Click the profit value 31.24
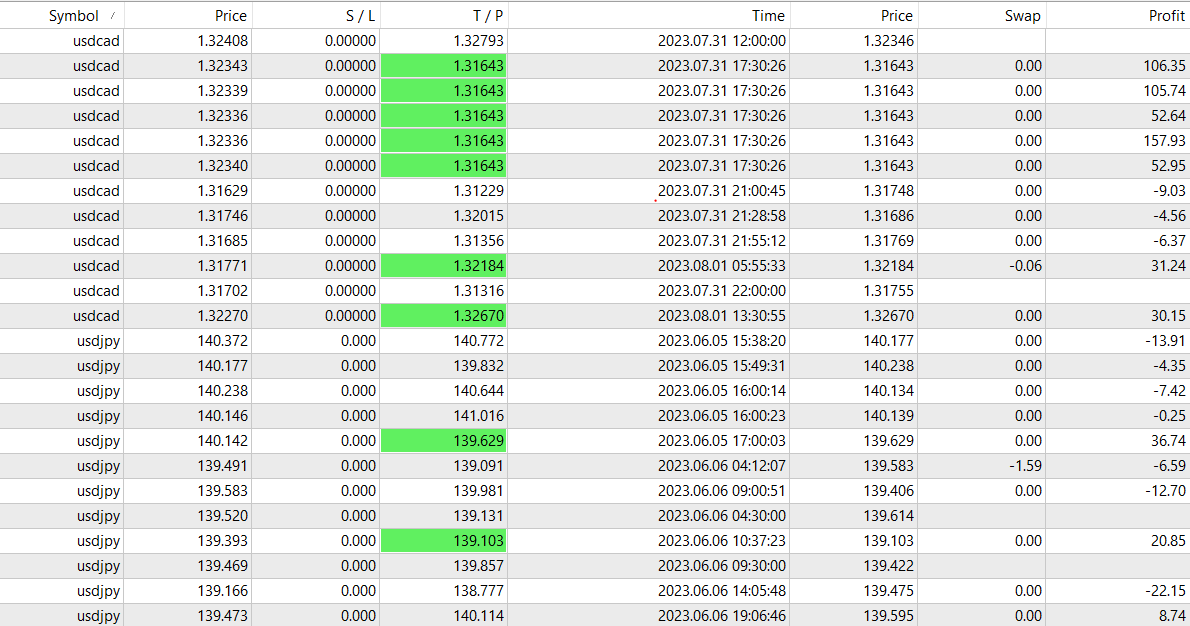The height and width of the screenshot is (626, 1190). tap(1168, 266)
